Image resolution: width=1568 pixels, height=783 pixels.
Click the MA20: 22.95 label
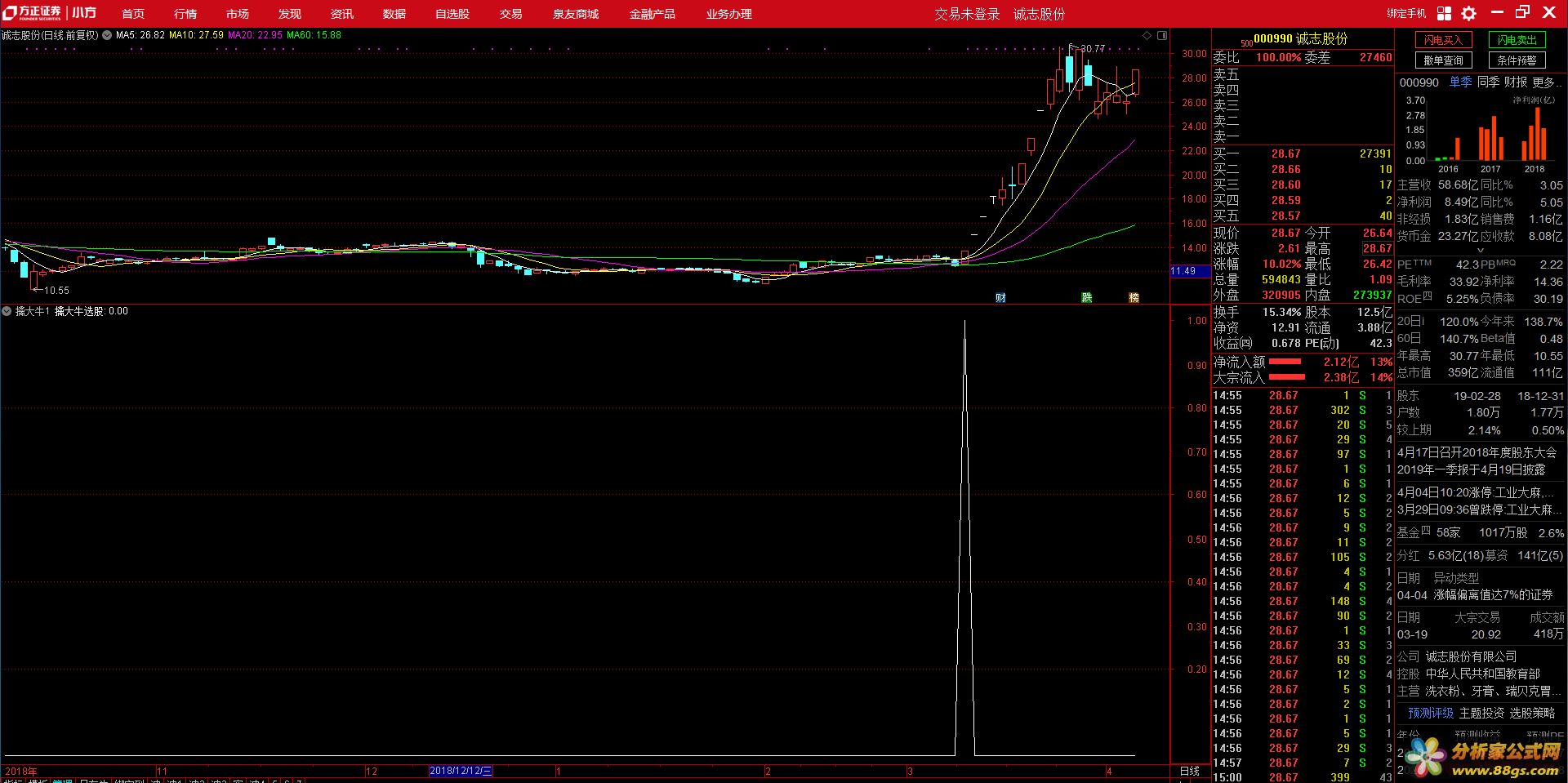click(x=256, y=35)
